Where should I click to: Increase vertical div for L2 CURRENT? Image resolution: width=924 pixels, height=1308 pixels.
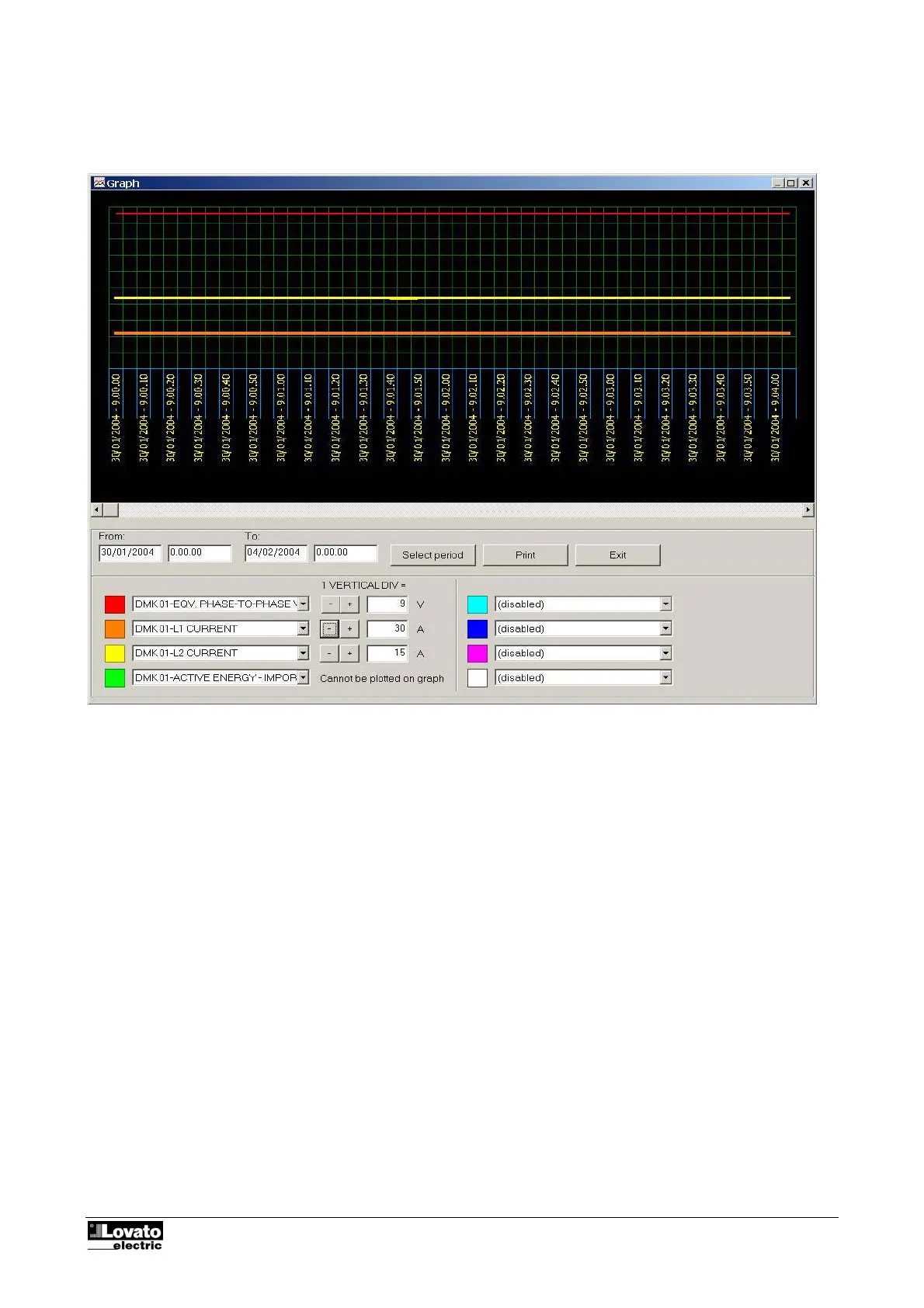[349, 653]
